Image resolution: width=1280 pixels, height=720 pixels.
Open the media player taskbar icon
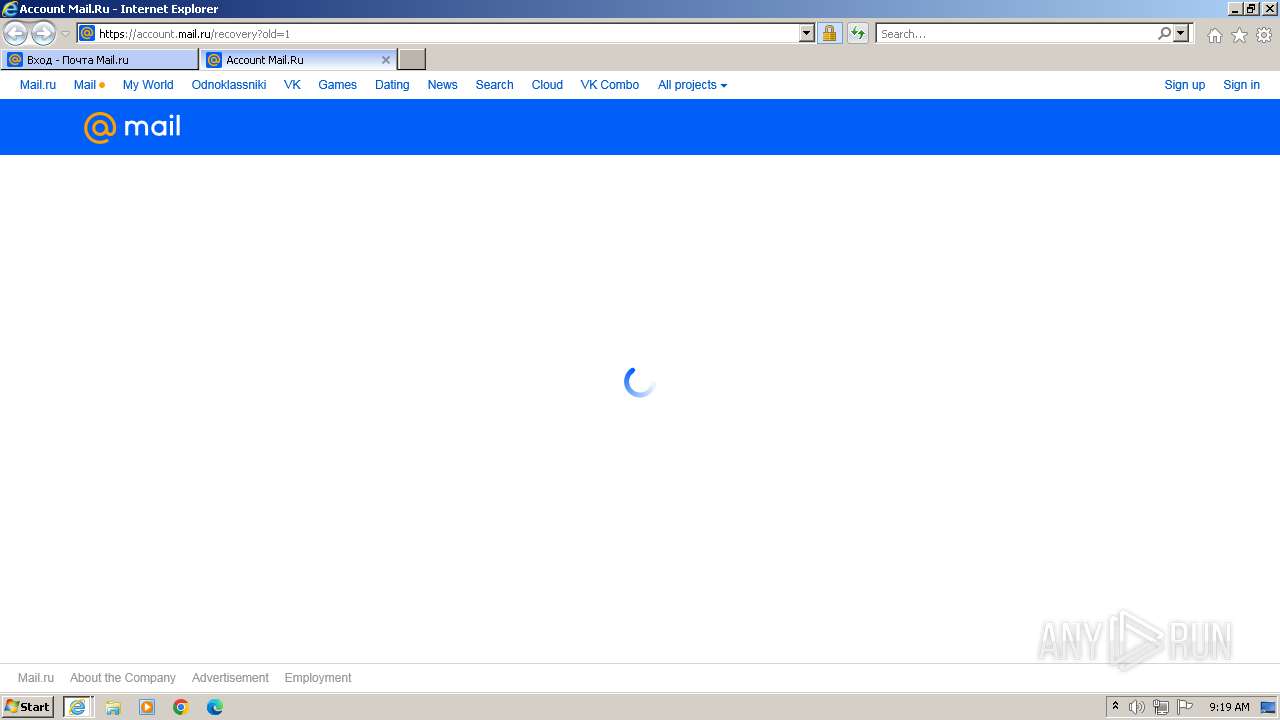point(147,707)
